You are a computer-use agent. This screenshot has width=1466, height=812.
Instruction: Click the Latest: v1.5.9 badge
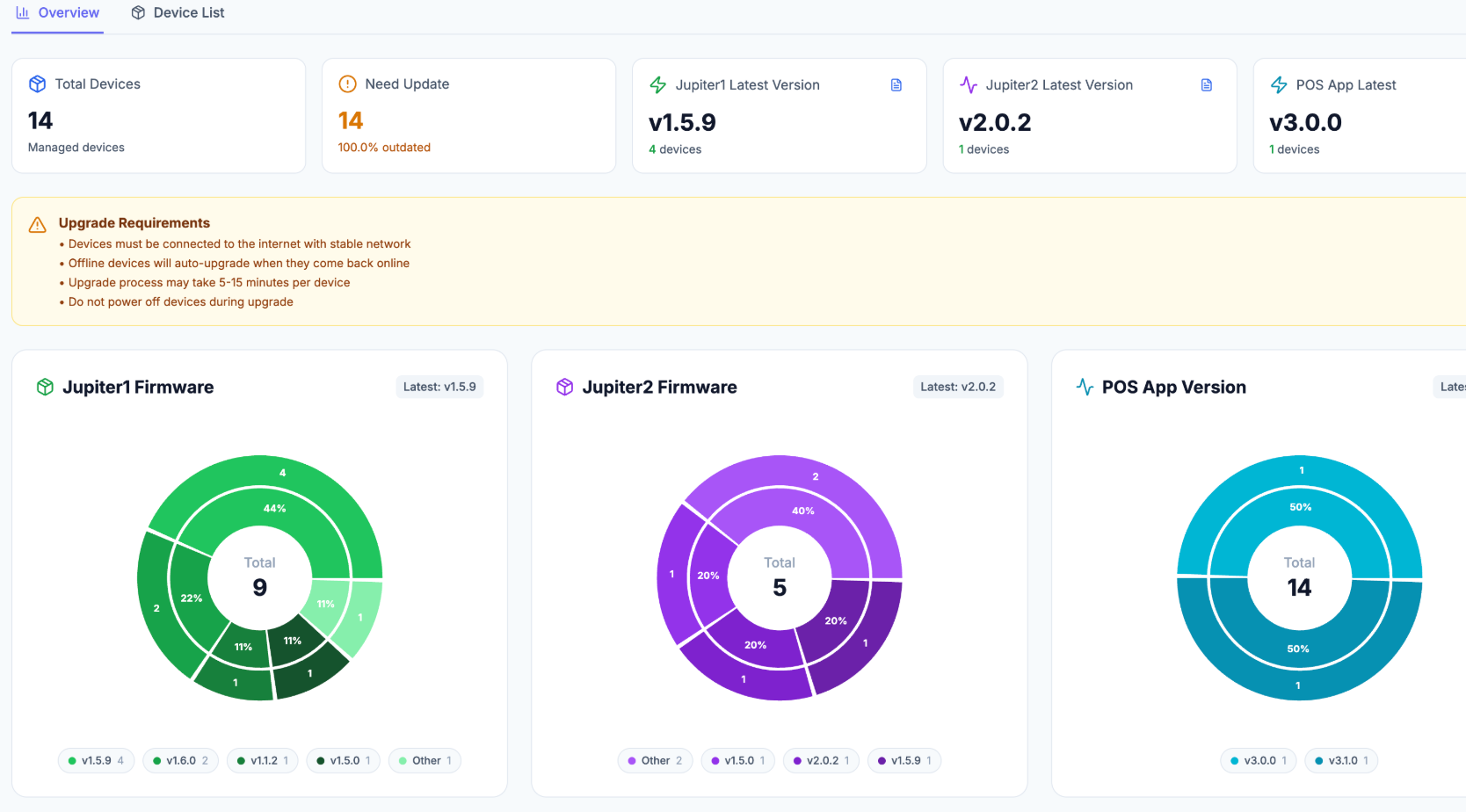point(439,386)
